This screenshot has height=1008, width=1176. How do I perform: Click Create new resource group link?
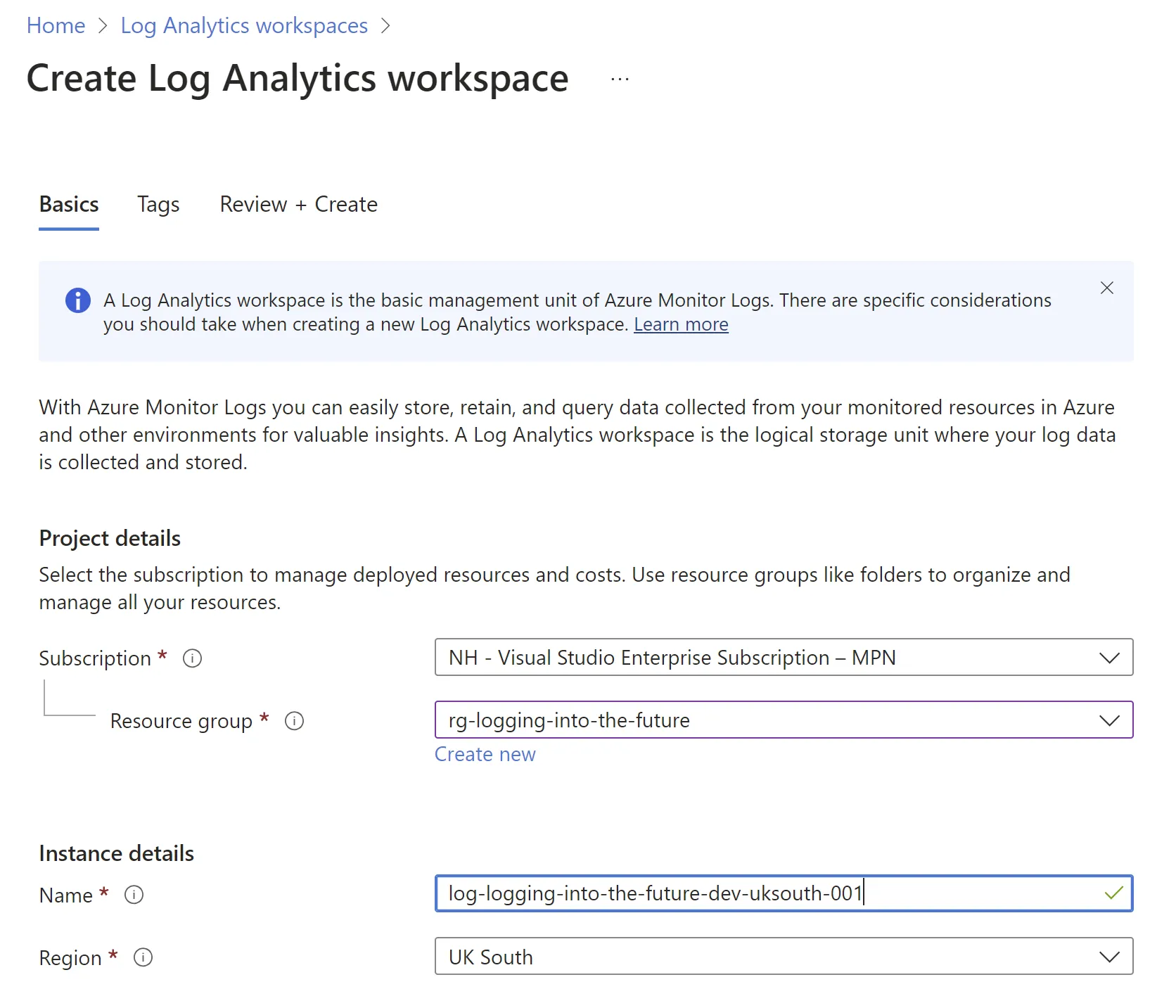(485, 754)
